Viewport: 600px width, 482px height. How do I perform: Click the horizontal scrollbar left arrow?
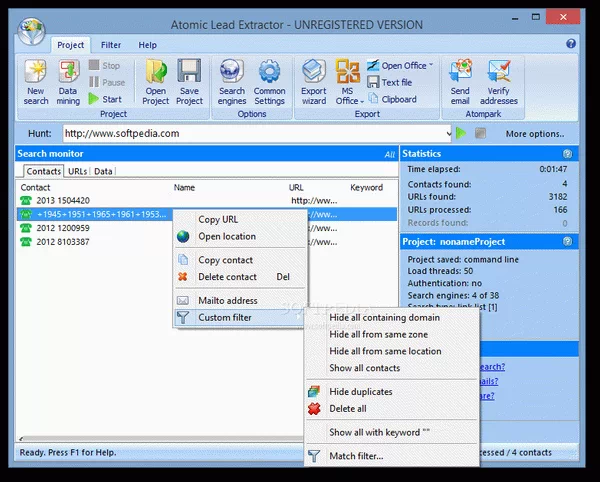coord(21,439)
